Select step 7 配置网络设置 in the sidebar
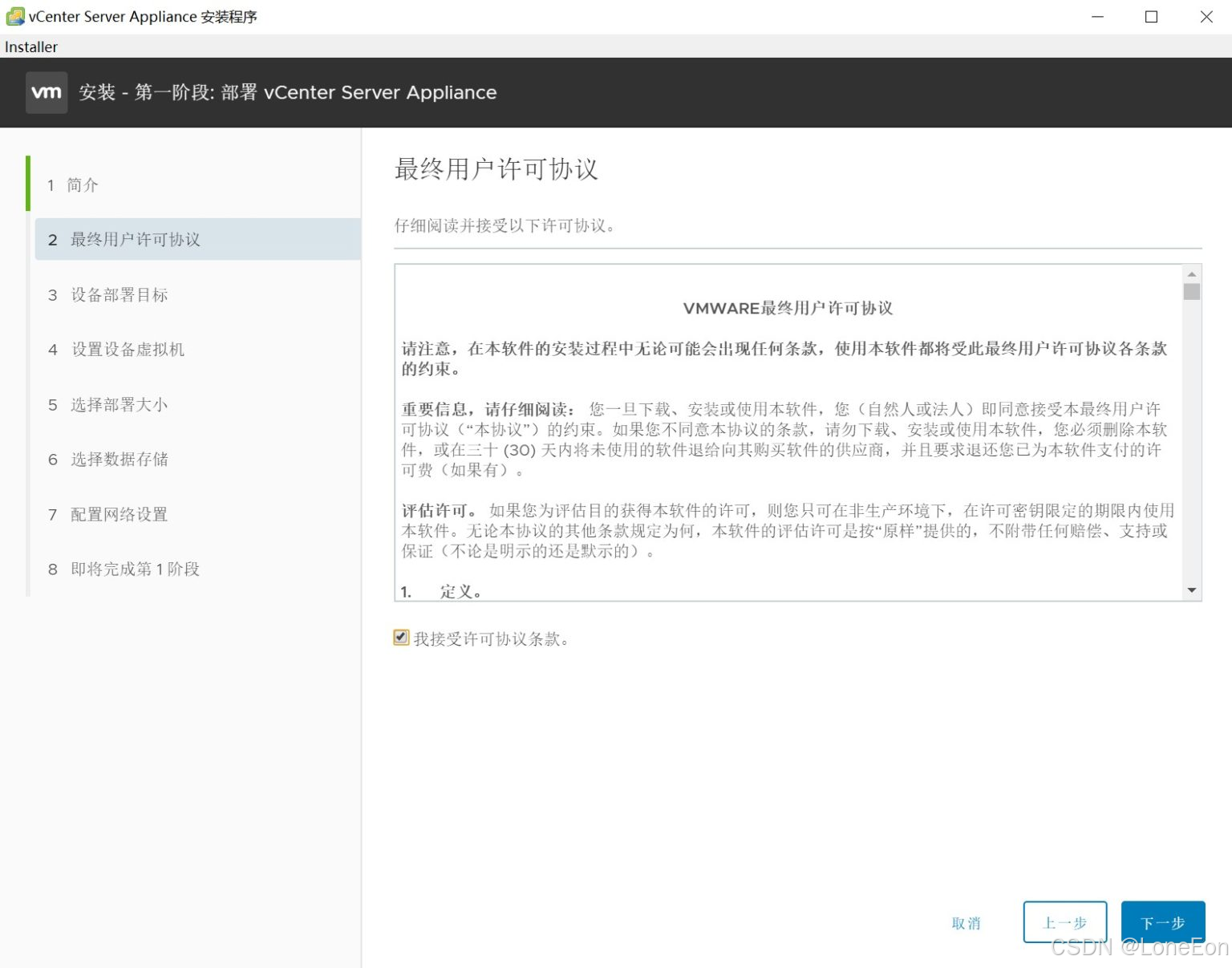This screenshot has width=1232, height=968. point(118,514)
